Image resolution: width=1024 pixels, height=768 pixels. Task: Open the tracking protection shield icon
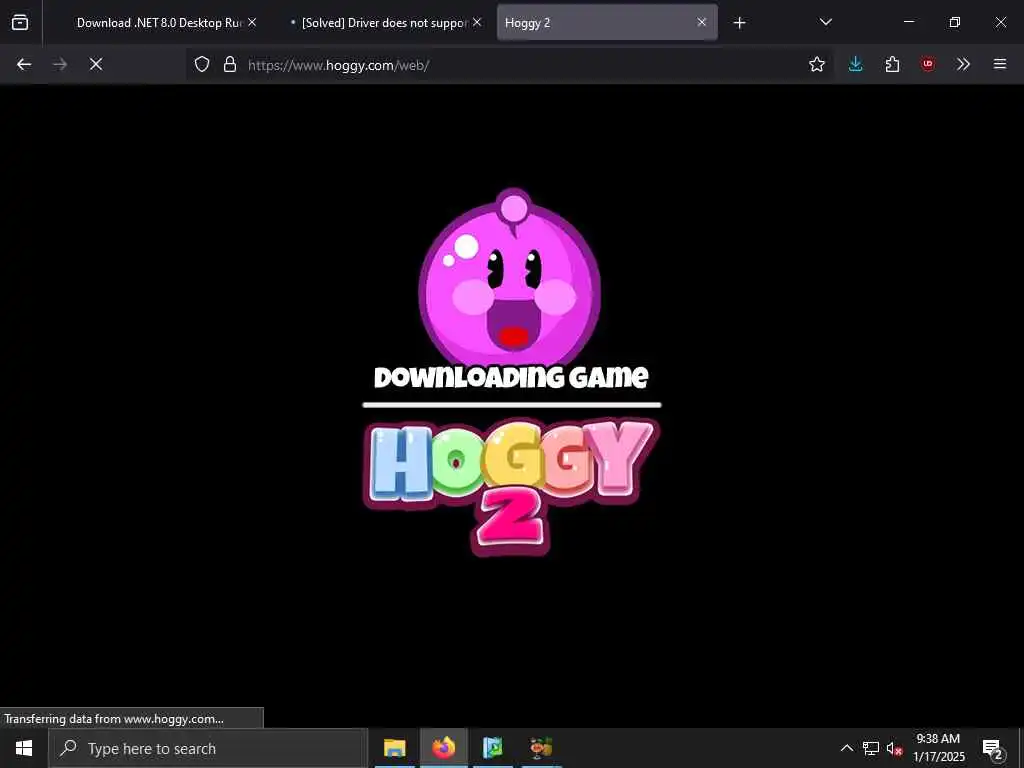pos(202,64)
